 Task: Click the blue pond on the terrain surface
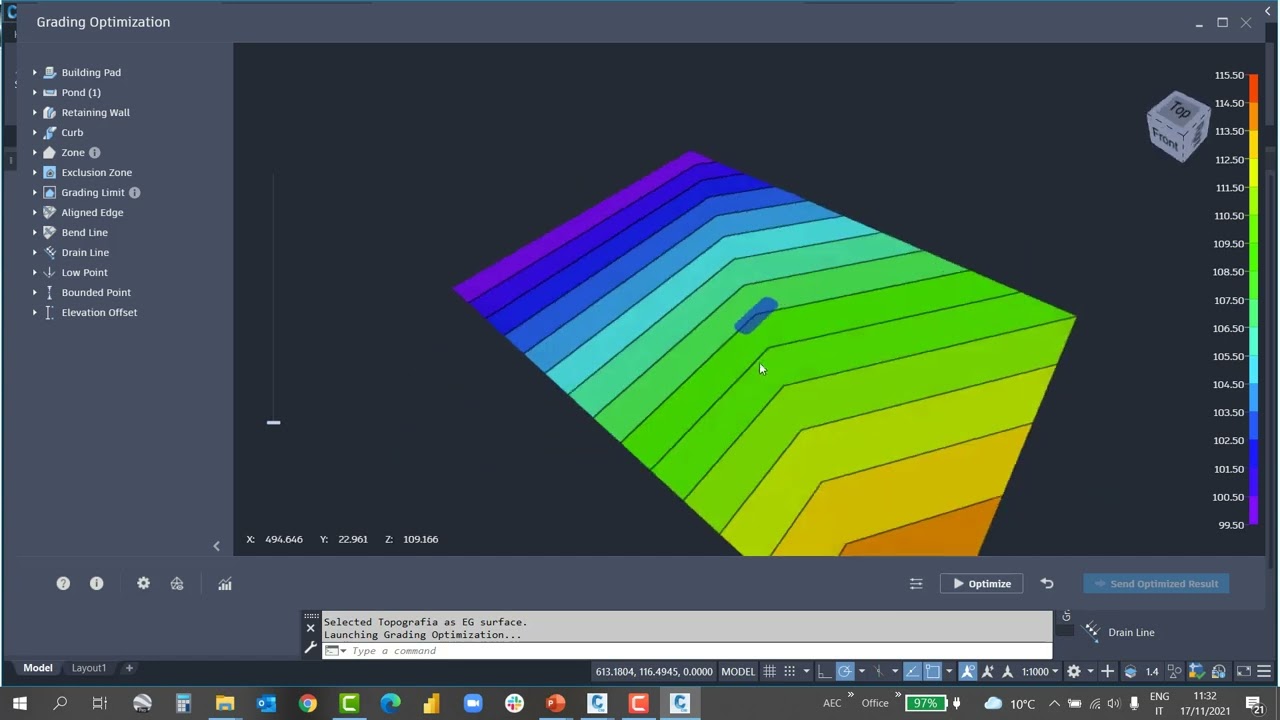tap(756, 315)
